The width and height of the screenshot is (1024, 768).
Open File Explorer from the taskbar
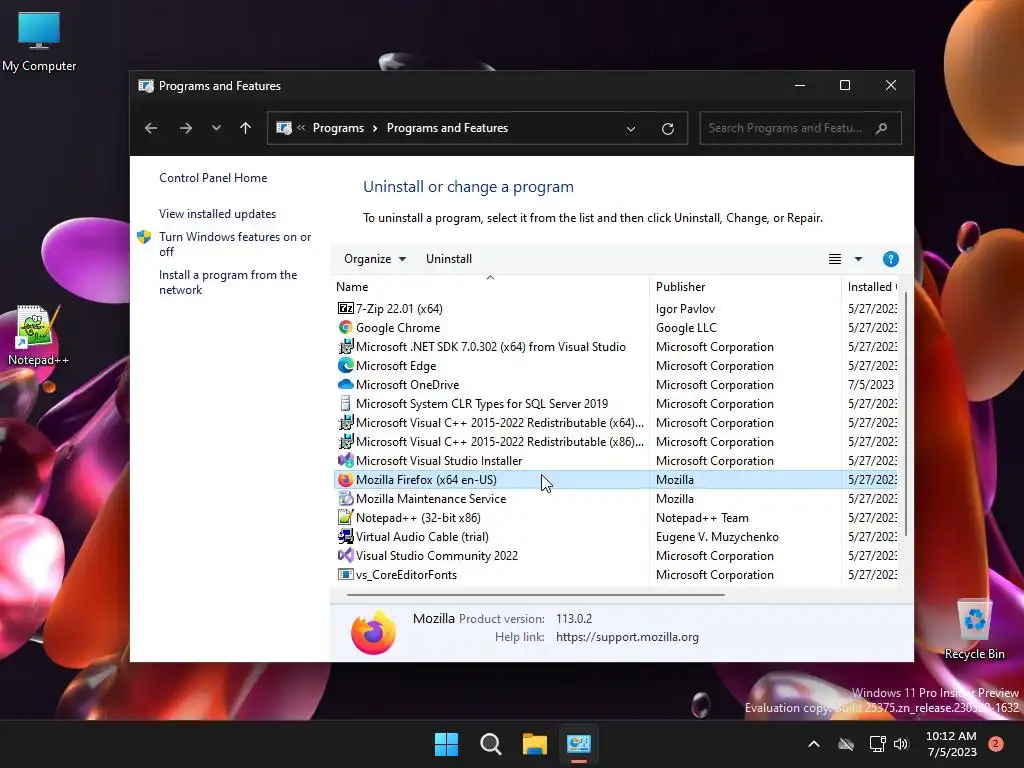534,744
